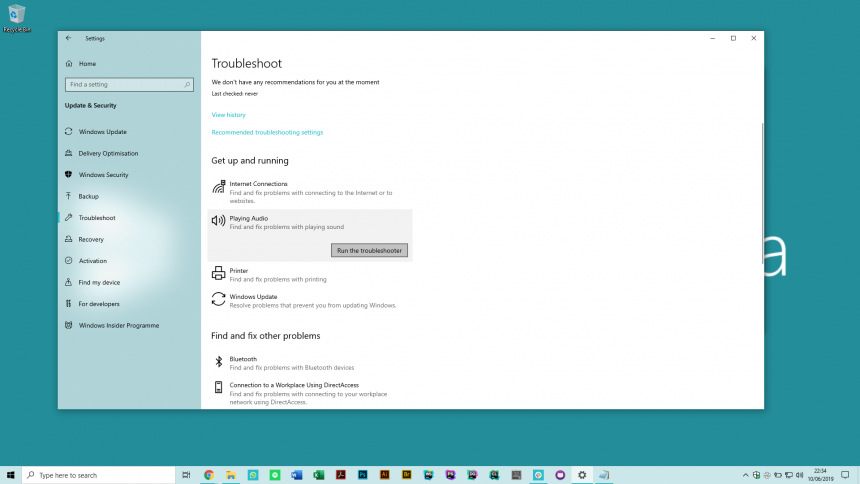
Task: Select the Internet Connections troubleshooter
Action: pos(310,192)
